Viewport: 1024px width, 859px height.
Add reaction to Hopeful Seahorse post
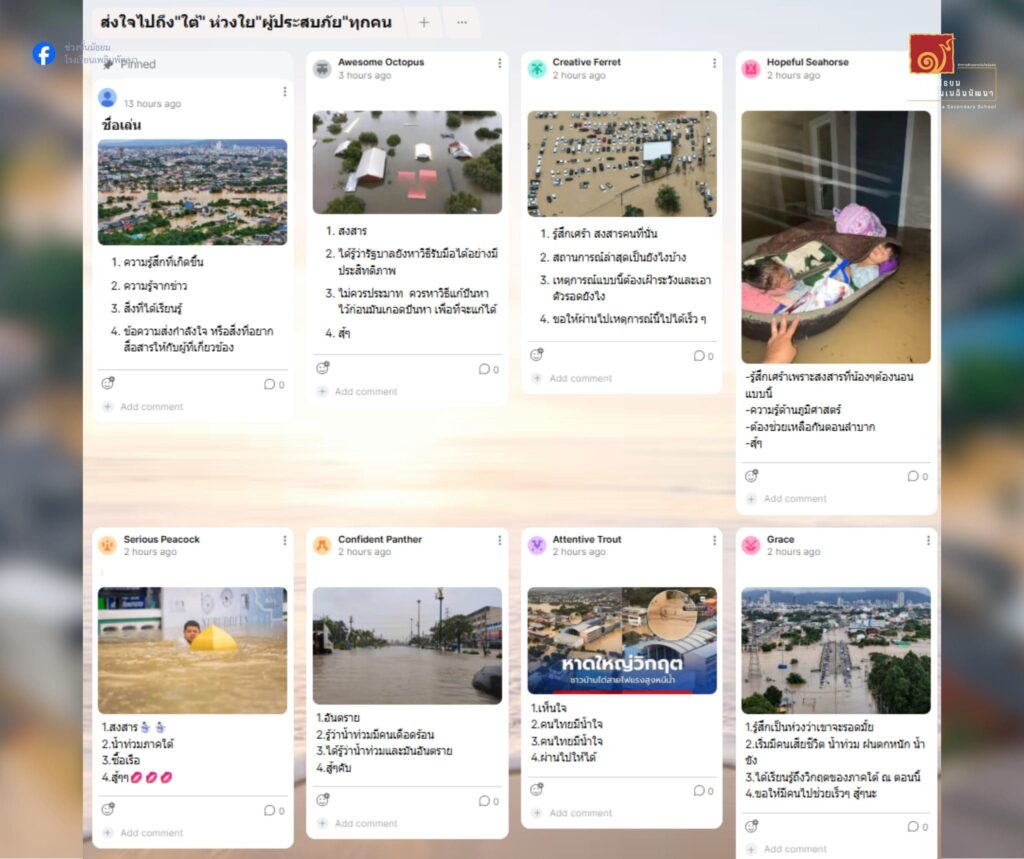[x=752, y=476]
